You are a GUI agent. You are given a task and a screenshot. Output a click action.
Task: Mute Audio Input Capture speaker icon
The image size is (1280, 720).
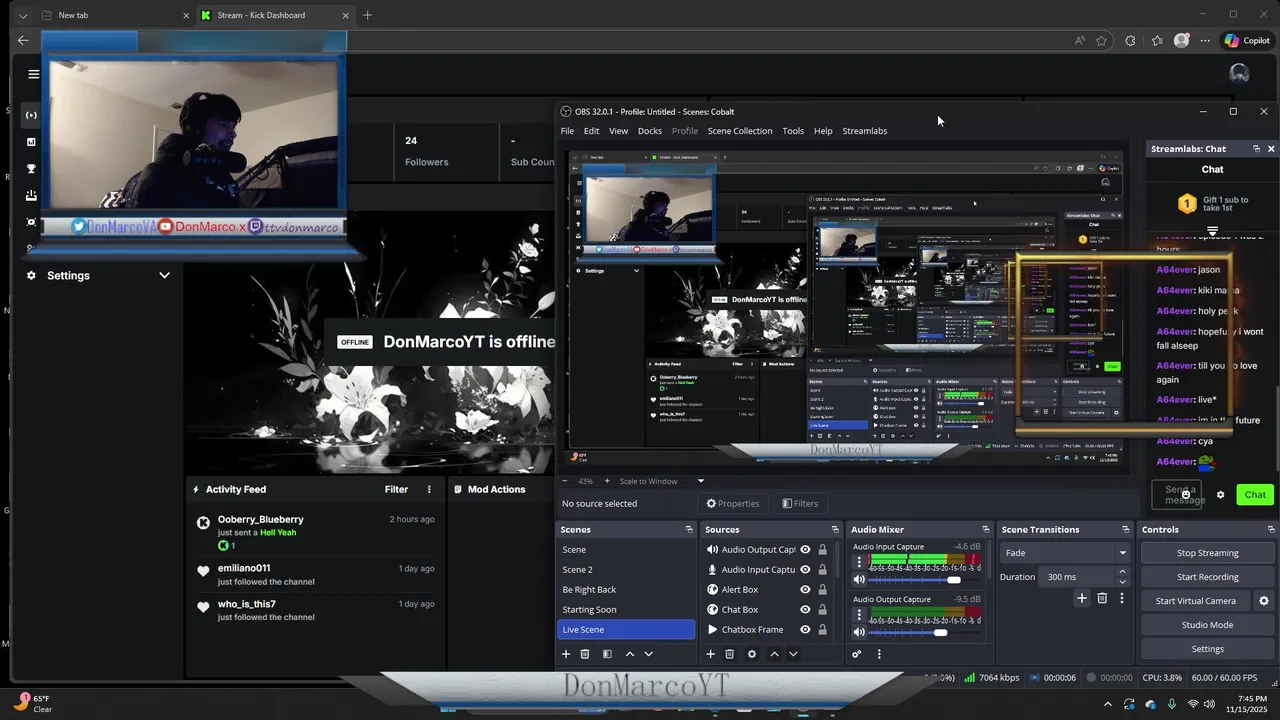858,580
